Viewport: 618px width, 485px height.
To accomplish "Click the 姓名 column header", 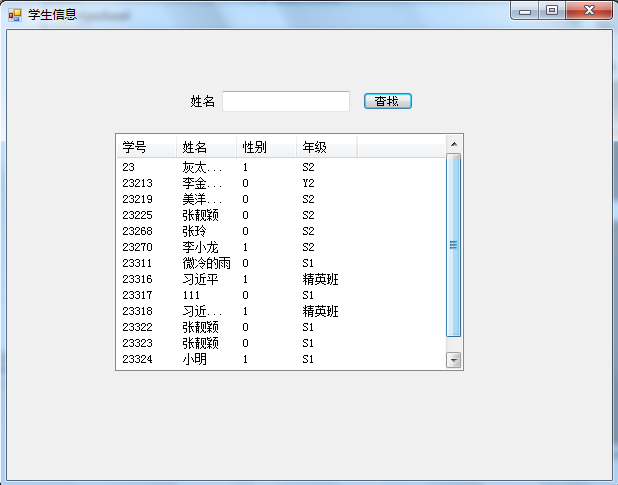I will pyautogui.click(x=206, y=147).
